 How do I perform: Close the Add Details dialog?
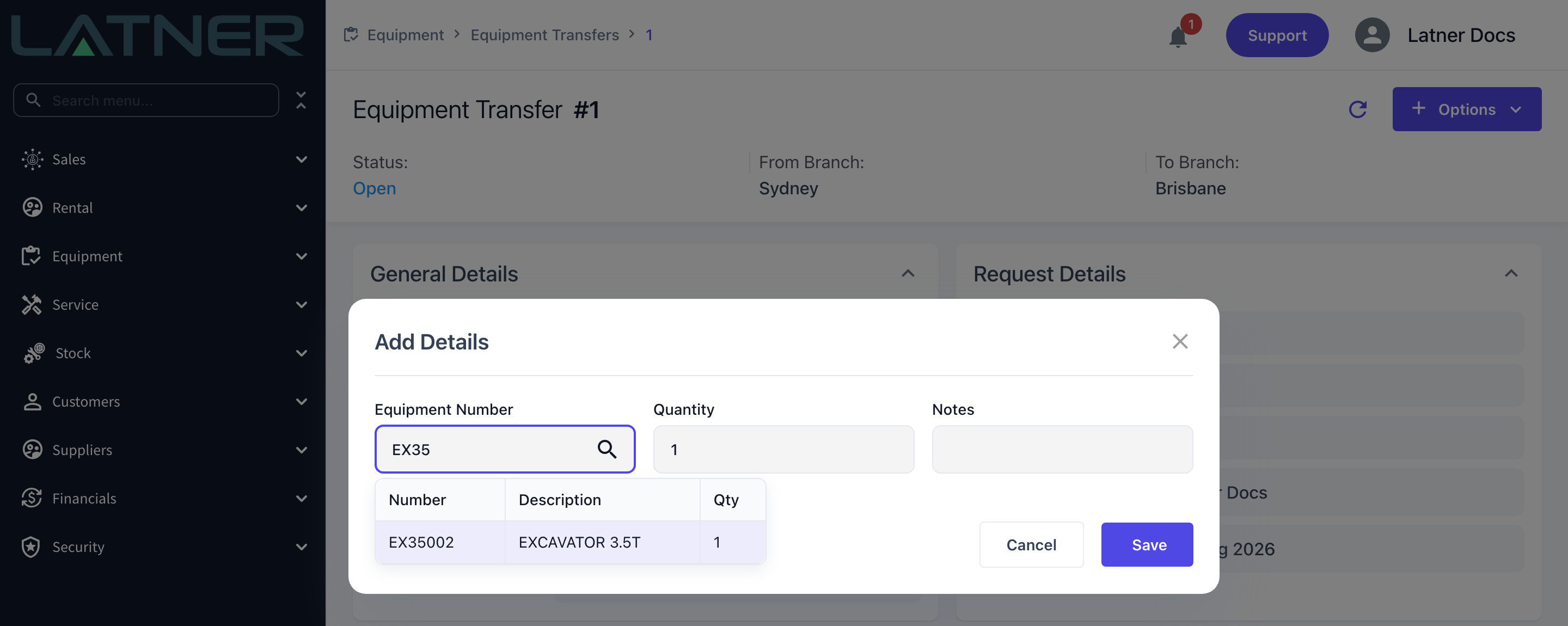pyautogui.click(x=1180, y=341)
